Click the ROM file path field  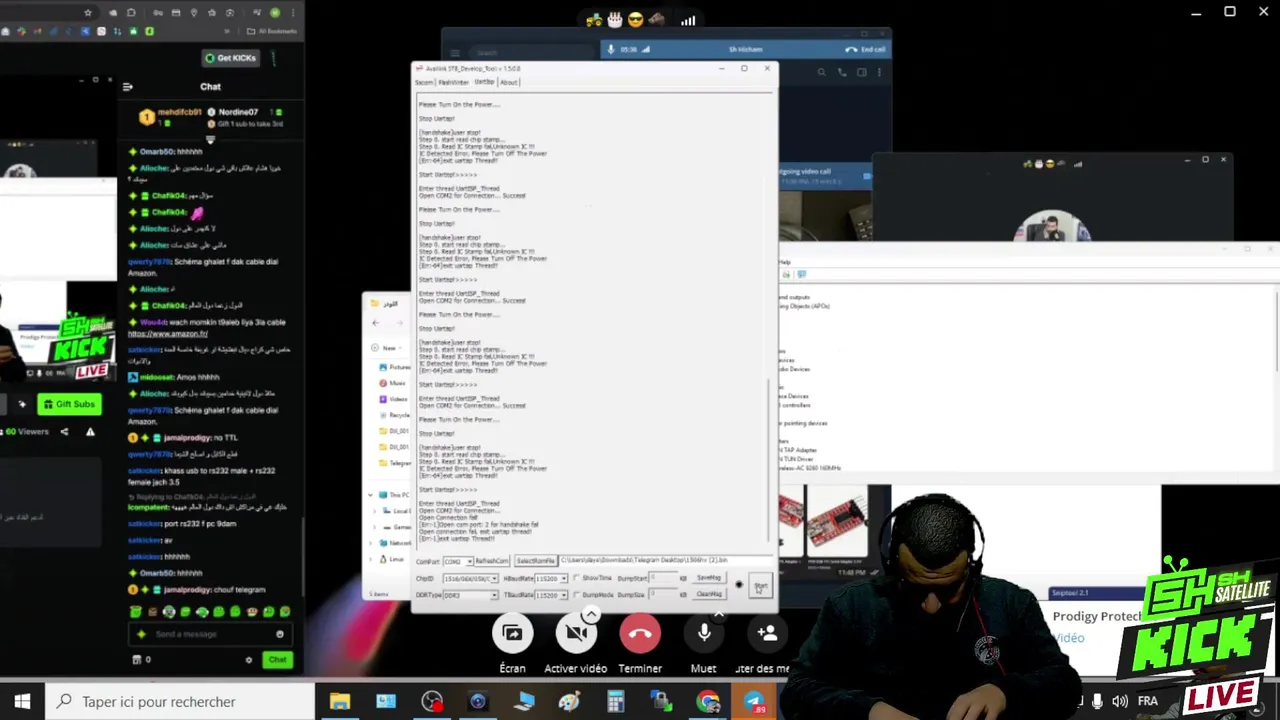click(665, 561)
